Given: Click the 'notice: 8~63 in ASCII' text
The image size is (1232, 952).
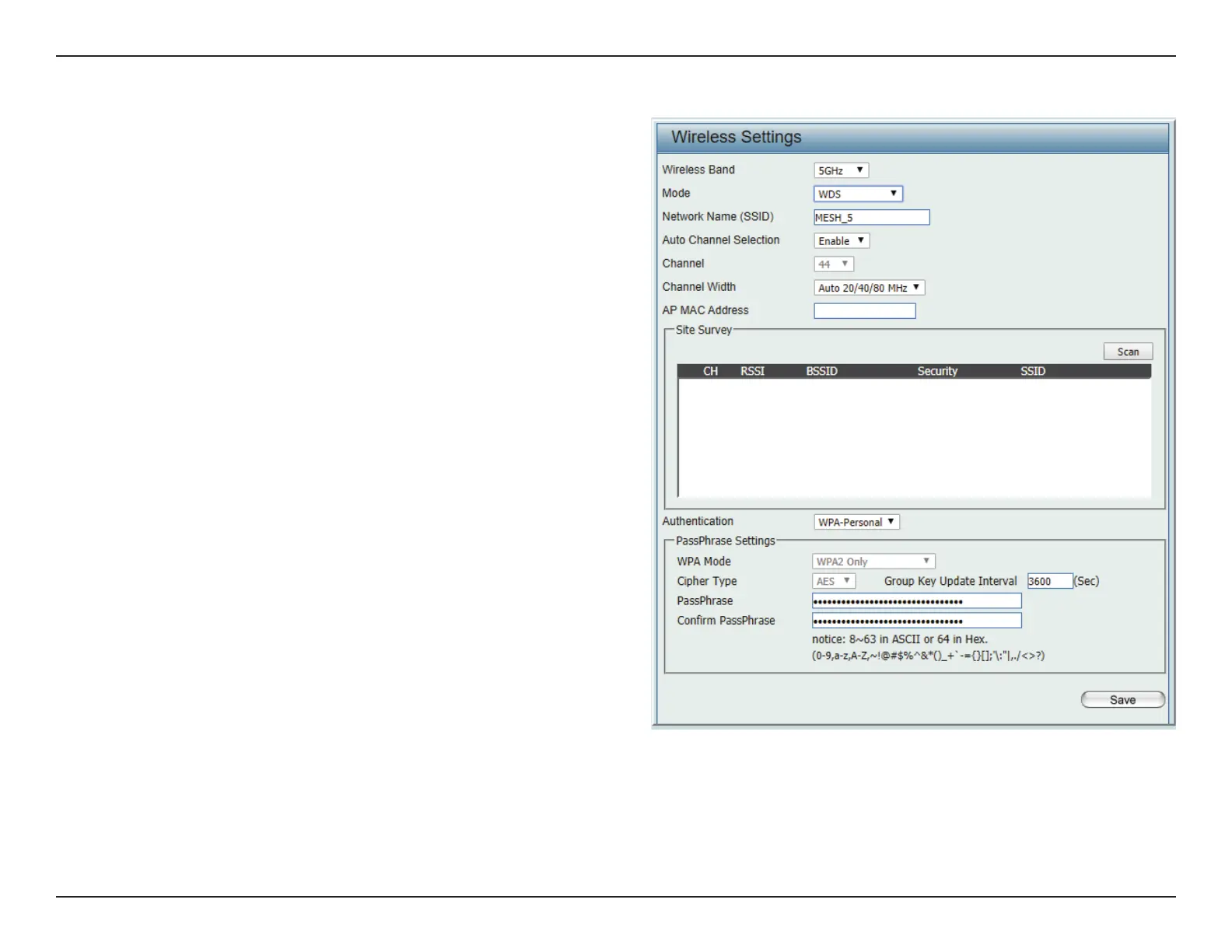Looking at the screenshot, I should [x=900, y=639].
